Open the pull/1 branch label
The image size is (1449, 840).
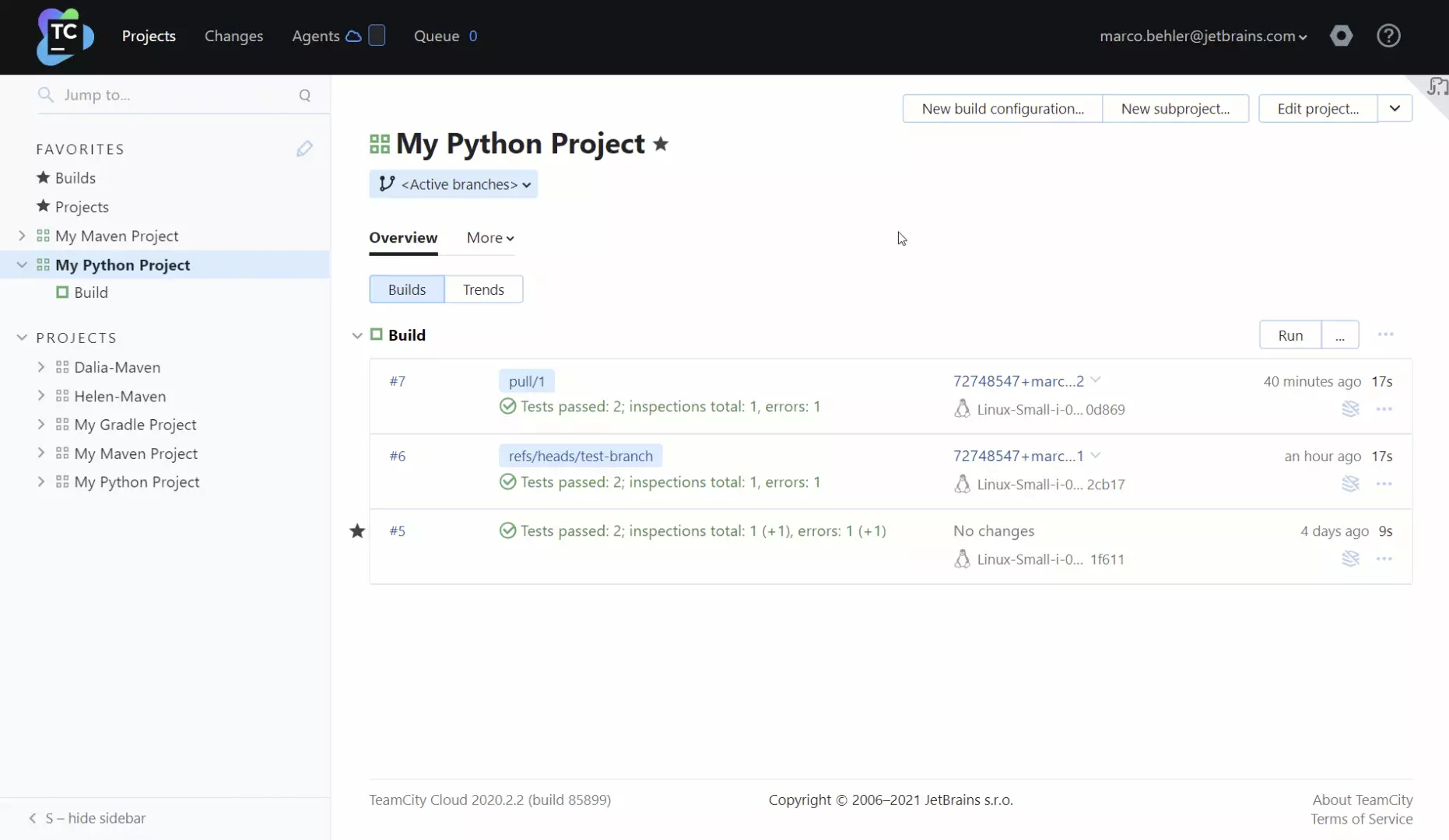tap(527, 381)
